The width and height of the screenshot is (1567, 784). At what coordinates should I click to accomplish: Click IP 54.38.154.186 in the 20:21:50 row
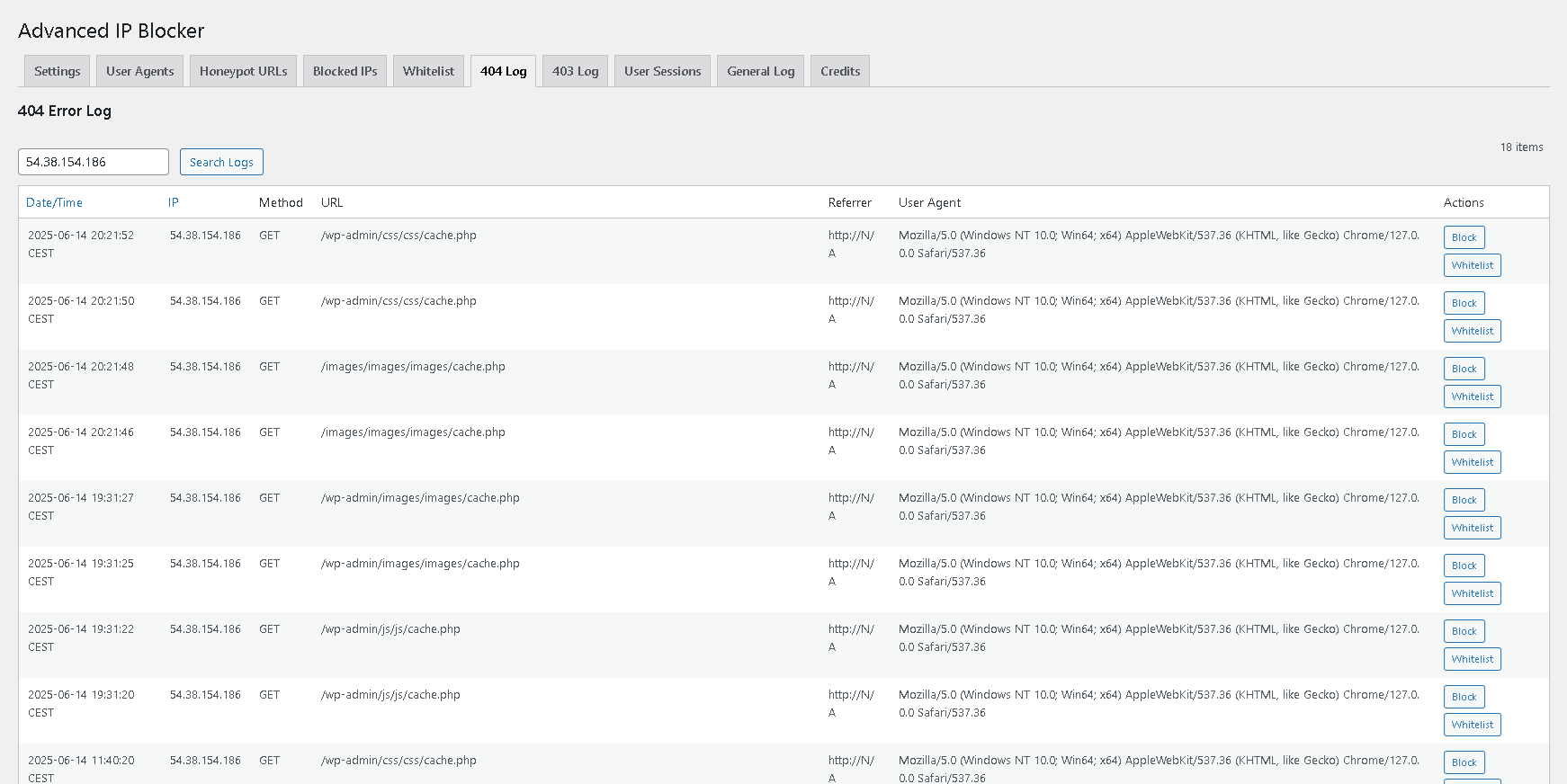coord(205,301)
